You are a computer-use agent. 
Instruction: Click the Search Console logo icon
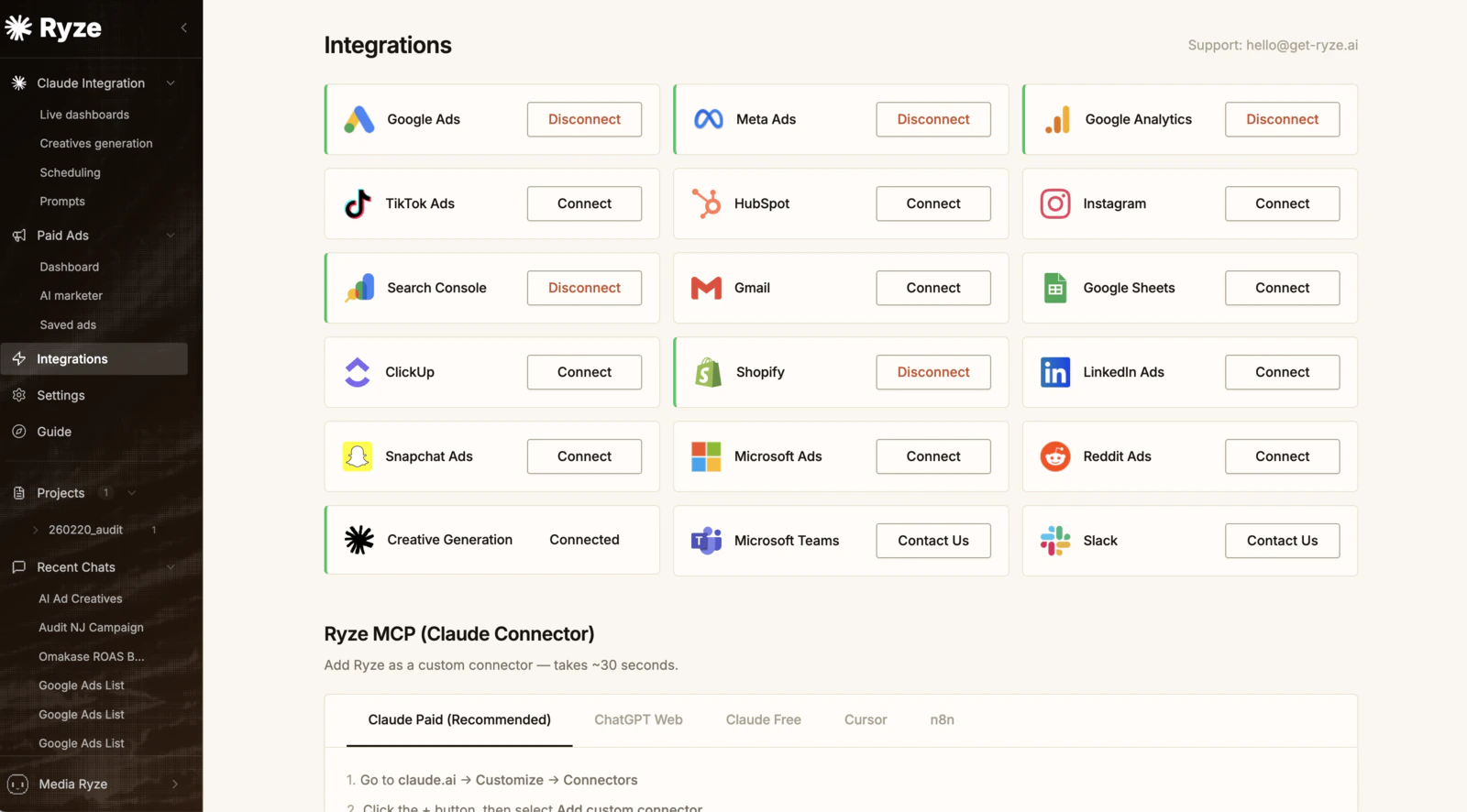click(359, 288)
